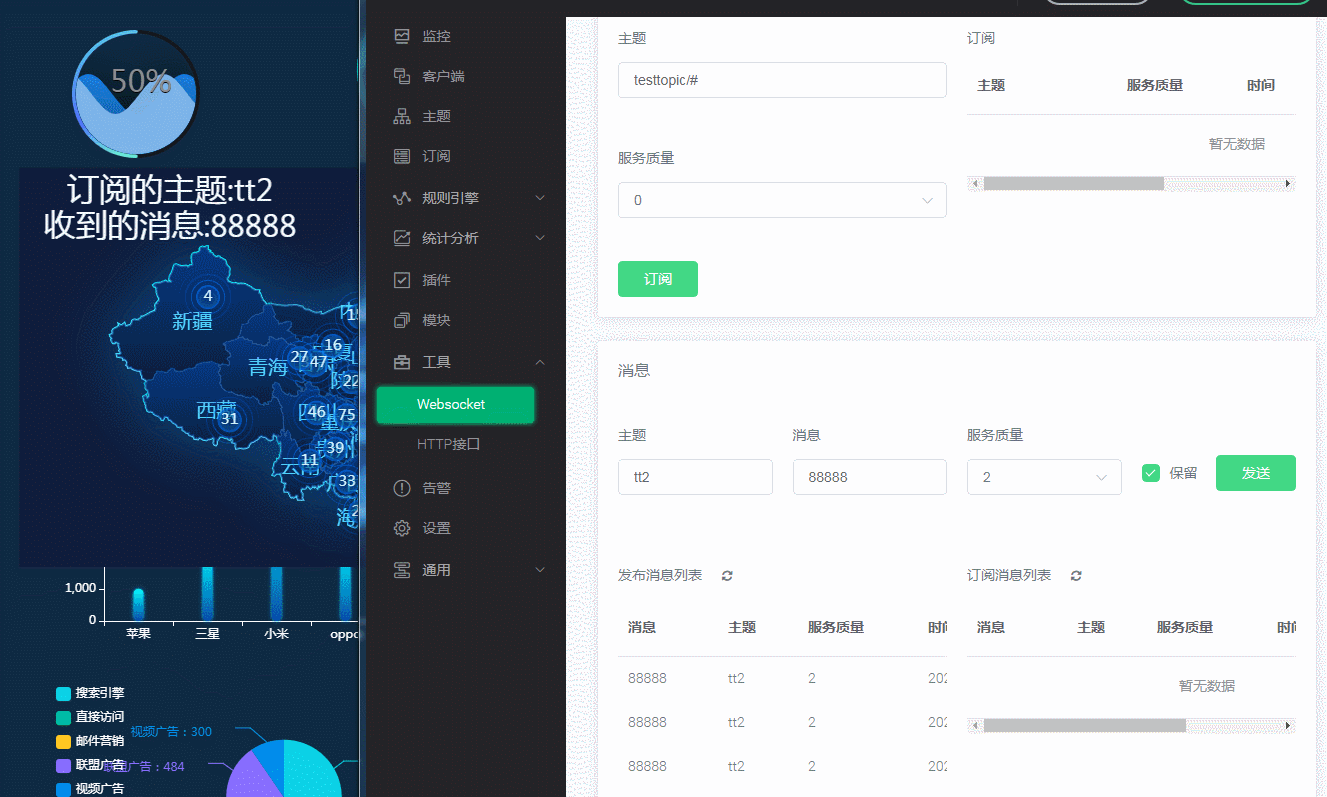
Task: Click the 工具 toolbox icon
Action: [x=402, y=362]
